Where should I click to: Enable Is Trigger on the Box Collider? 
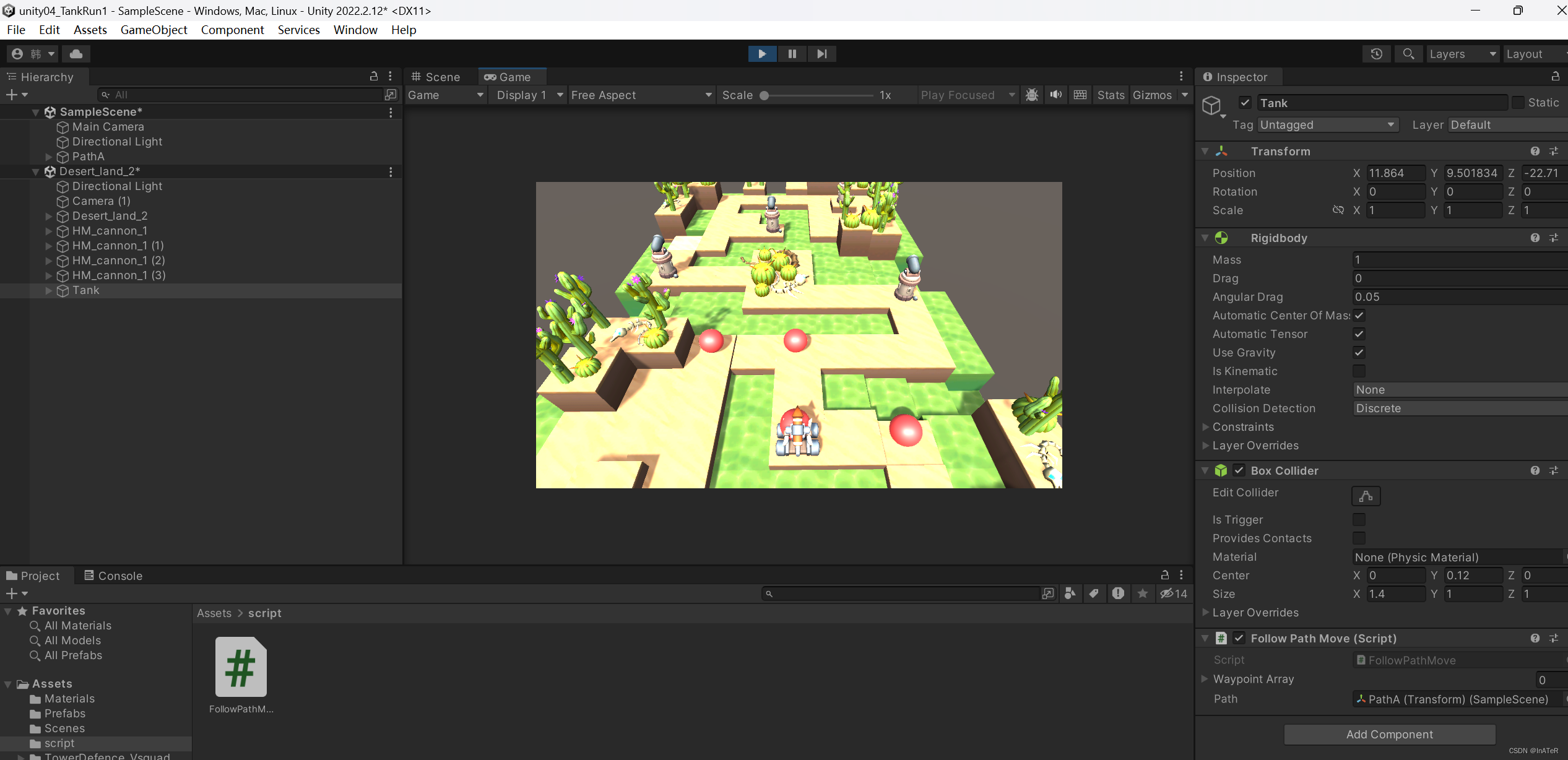1359,519
